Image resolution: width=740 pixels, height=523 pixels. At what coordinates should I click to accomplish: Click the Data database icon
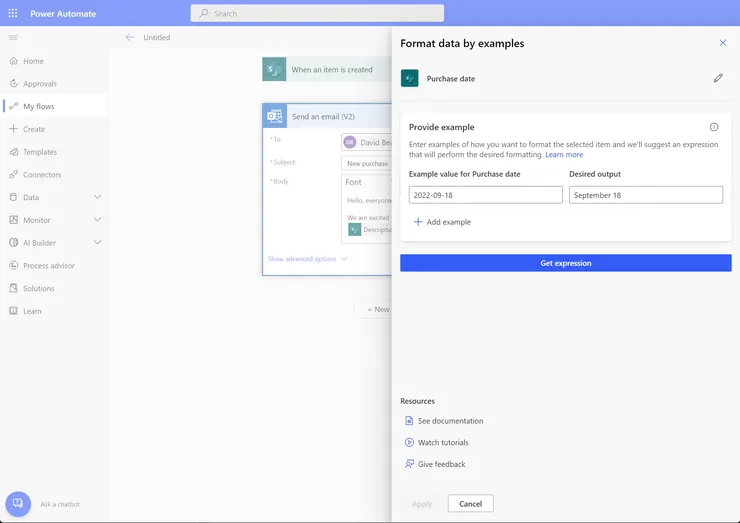14,197
